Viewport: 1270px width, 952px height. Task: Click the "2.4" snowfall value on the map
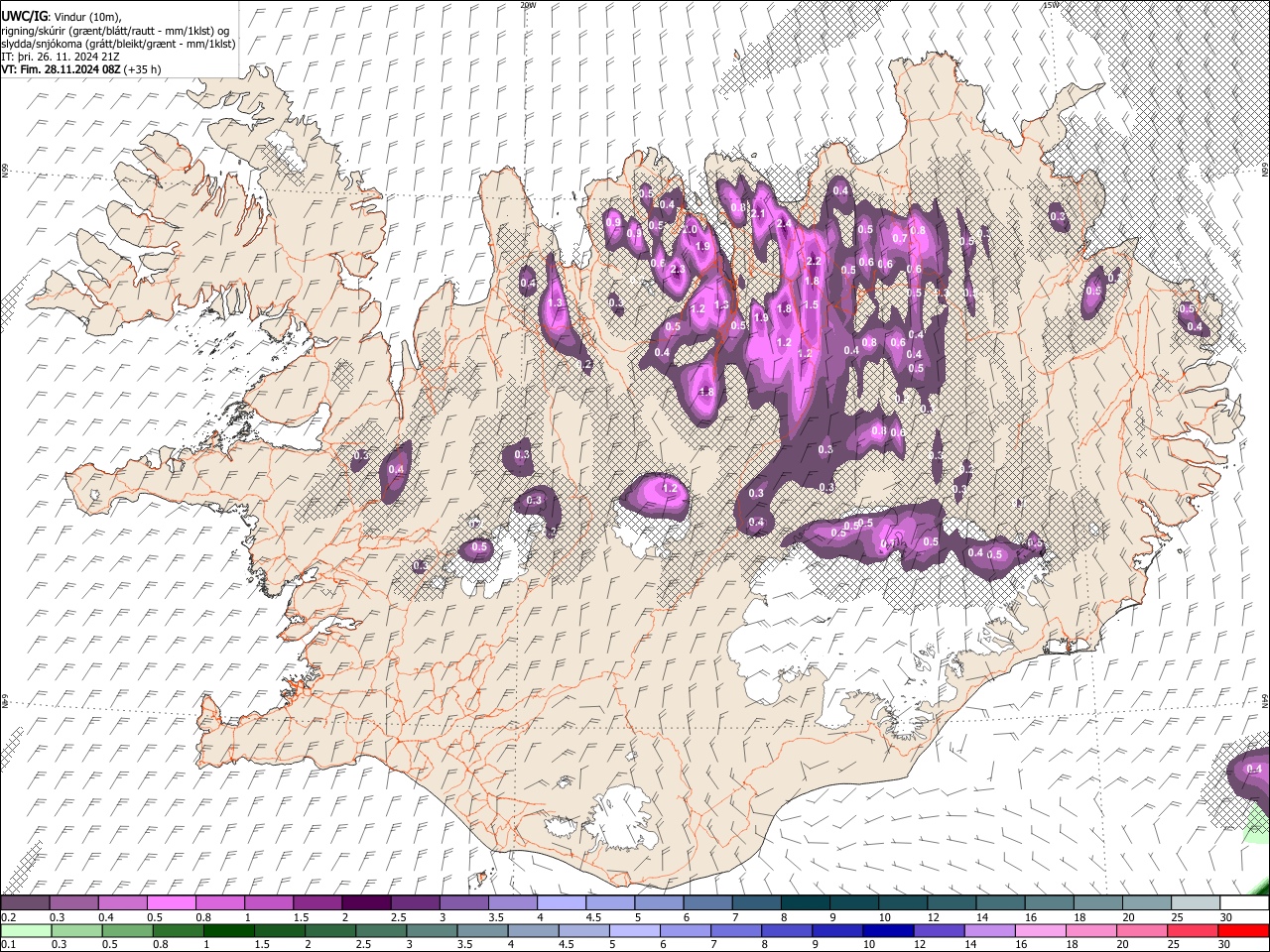[784, 224]
